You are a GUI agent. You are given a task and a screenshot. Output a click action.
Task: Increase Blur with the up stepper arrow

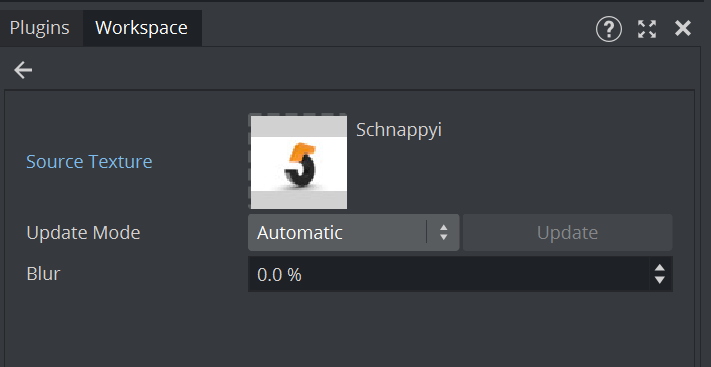click(x=660, y=268)
